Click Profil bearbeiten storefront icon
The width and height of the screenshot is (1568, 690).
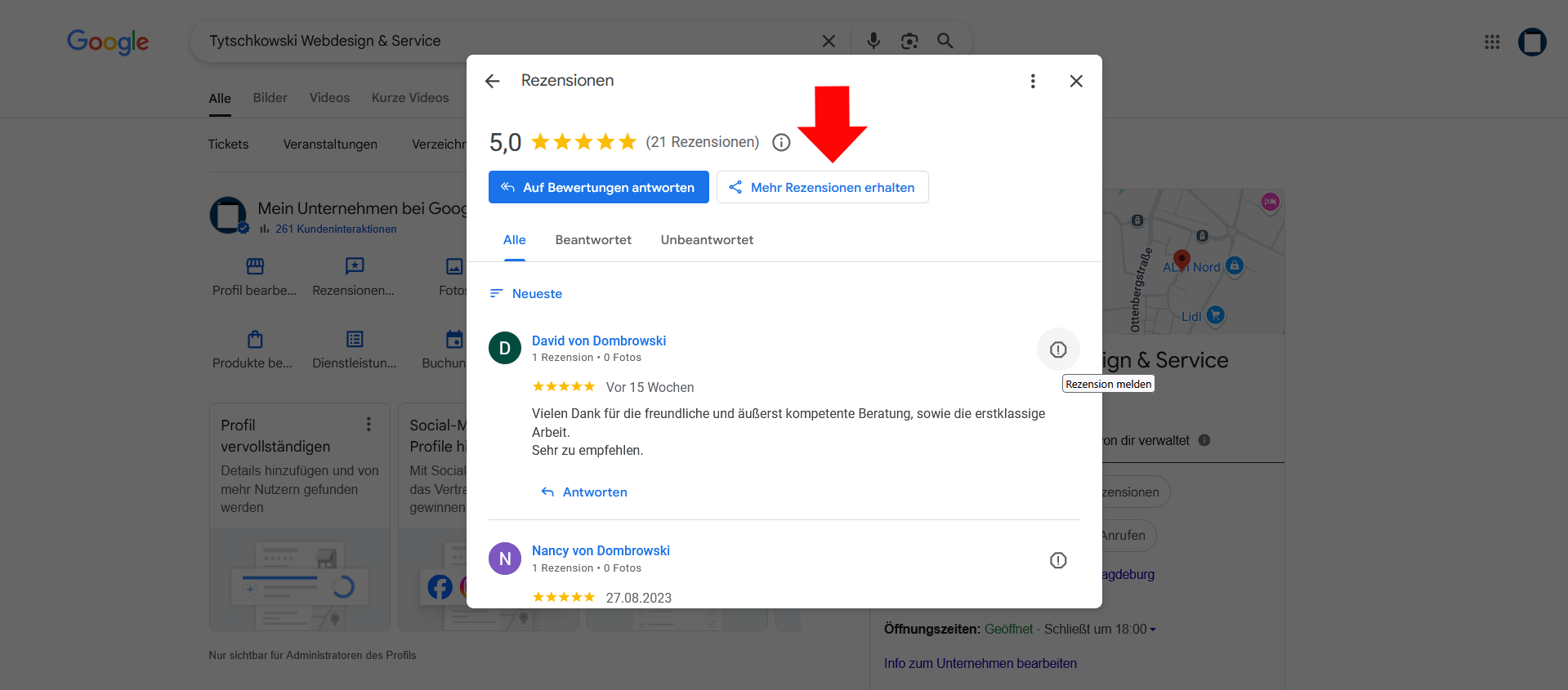[x=255, y=266]
